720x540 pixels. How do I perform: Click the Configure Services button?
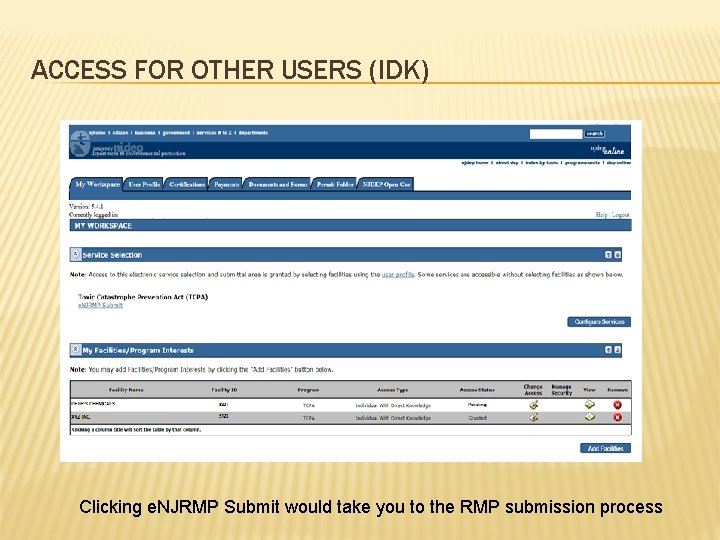(599, 322)
